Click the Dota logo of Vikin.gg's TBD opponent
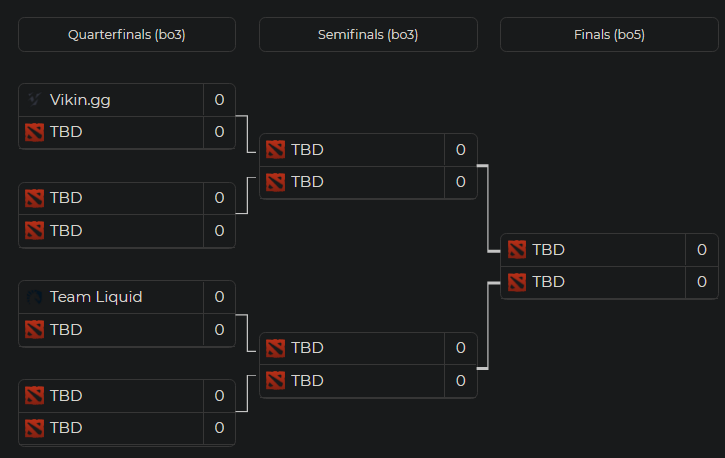725x458 pixels. click(x=35, y=132)
